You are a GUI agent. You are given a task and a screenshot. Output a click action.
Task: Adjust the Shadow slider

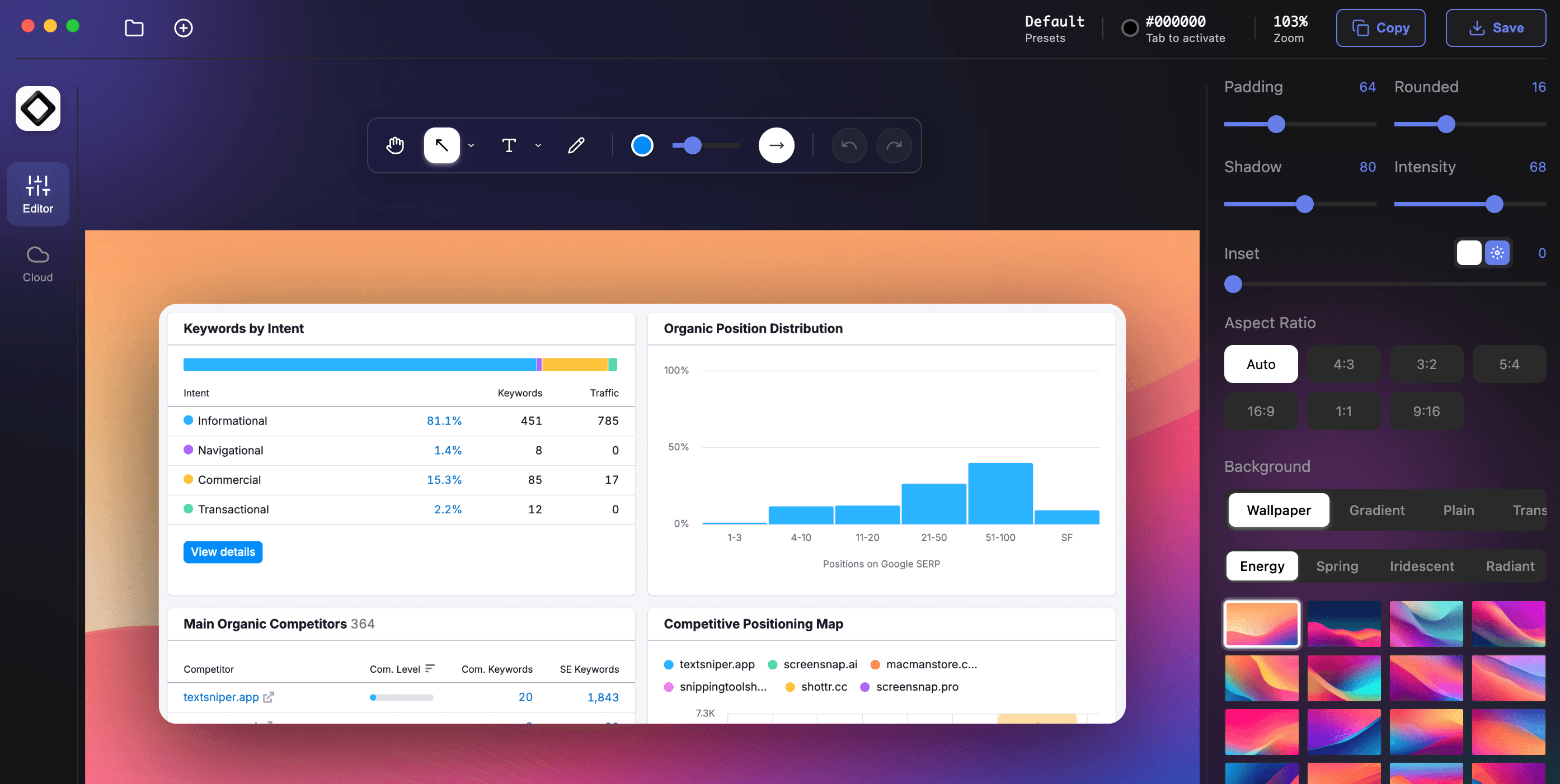pos(1304,204)
